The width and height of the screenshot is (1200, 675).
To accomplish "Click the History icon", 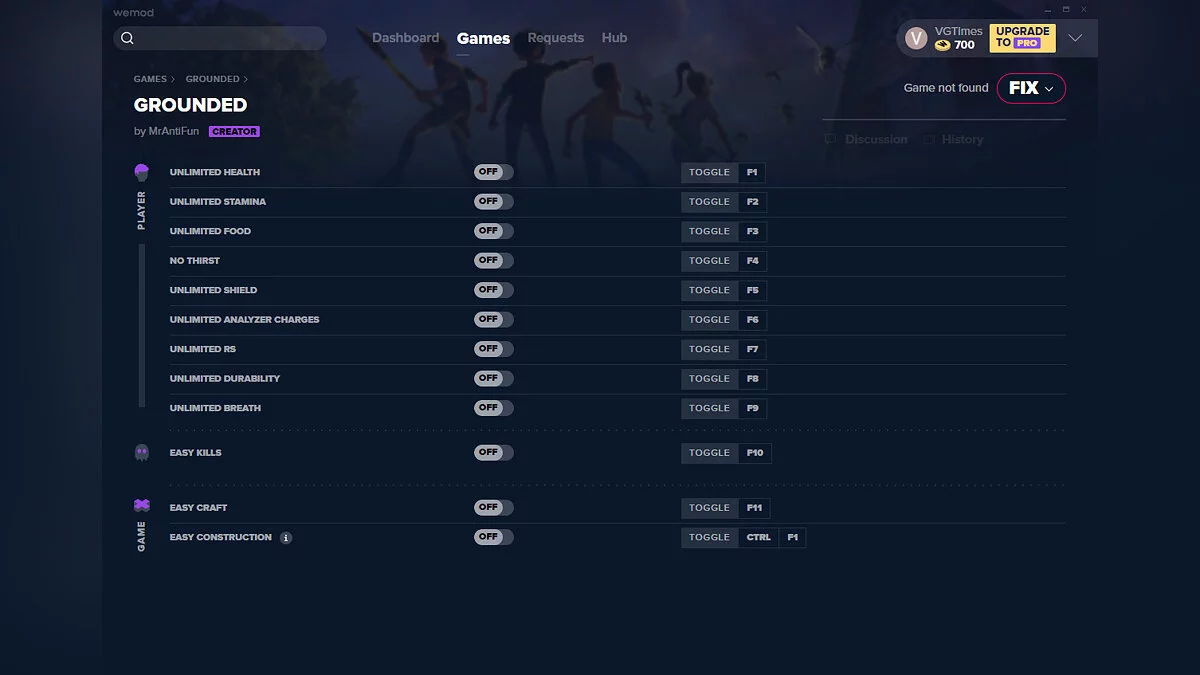I will click(x=930, y=140).
